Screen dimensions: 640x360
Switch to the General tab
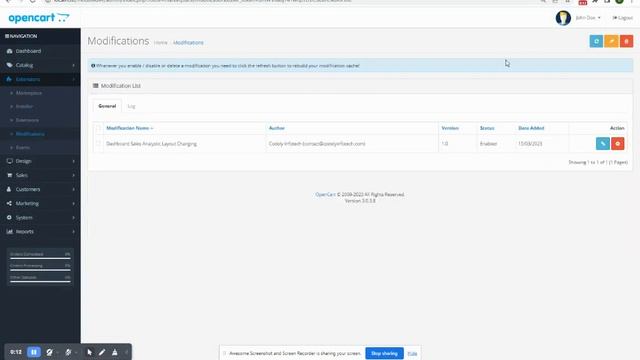coord(107,106)
